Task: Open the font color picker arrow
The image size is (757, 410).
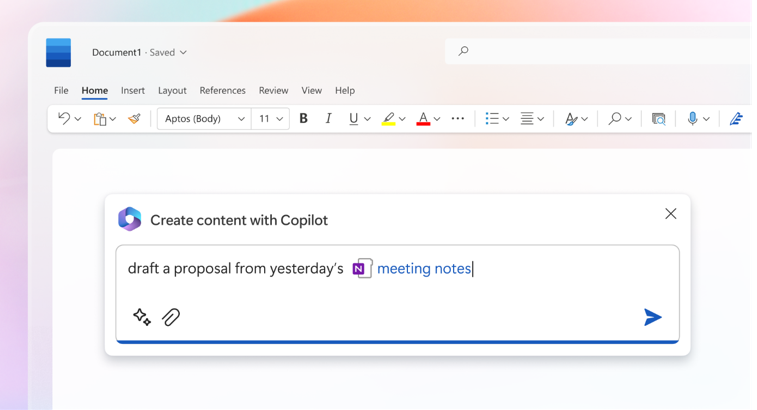Action: tap(437, 119)
